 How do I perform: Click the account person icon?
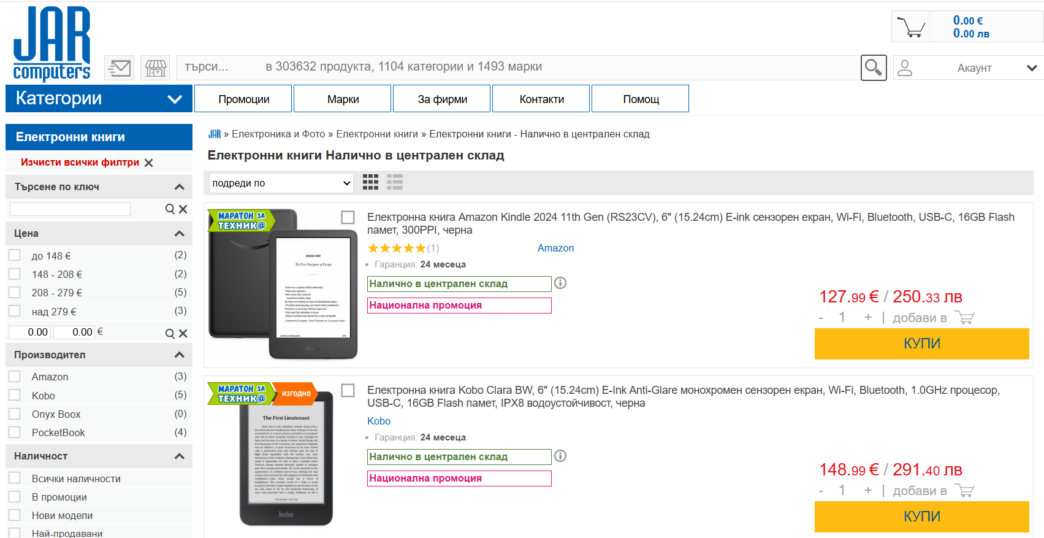click(x=904, y=67)
